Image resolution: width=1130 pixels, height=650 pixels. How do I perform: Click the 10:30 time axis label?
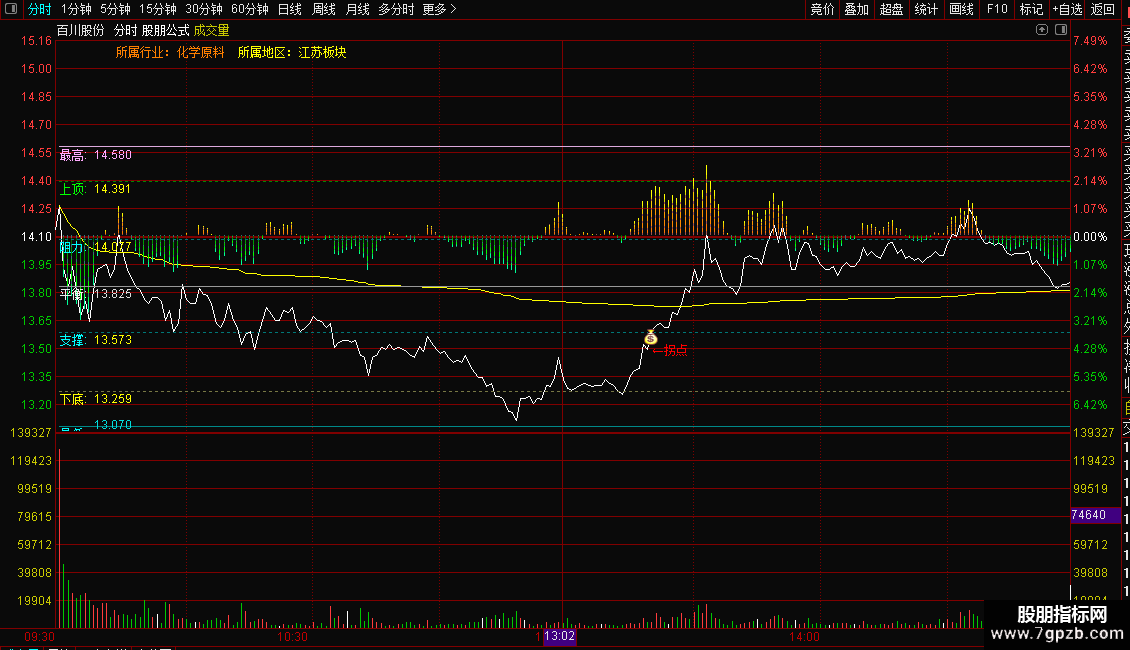click(x=293, y=636)
